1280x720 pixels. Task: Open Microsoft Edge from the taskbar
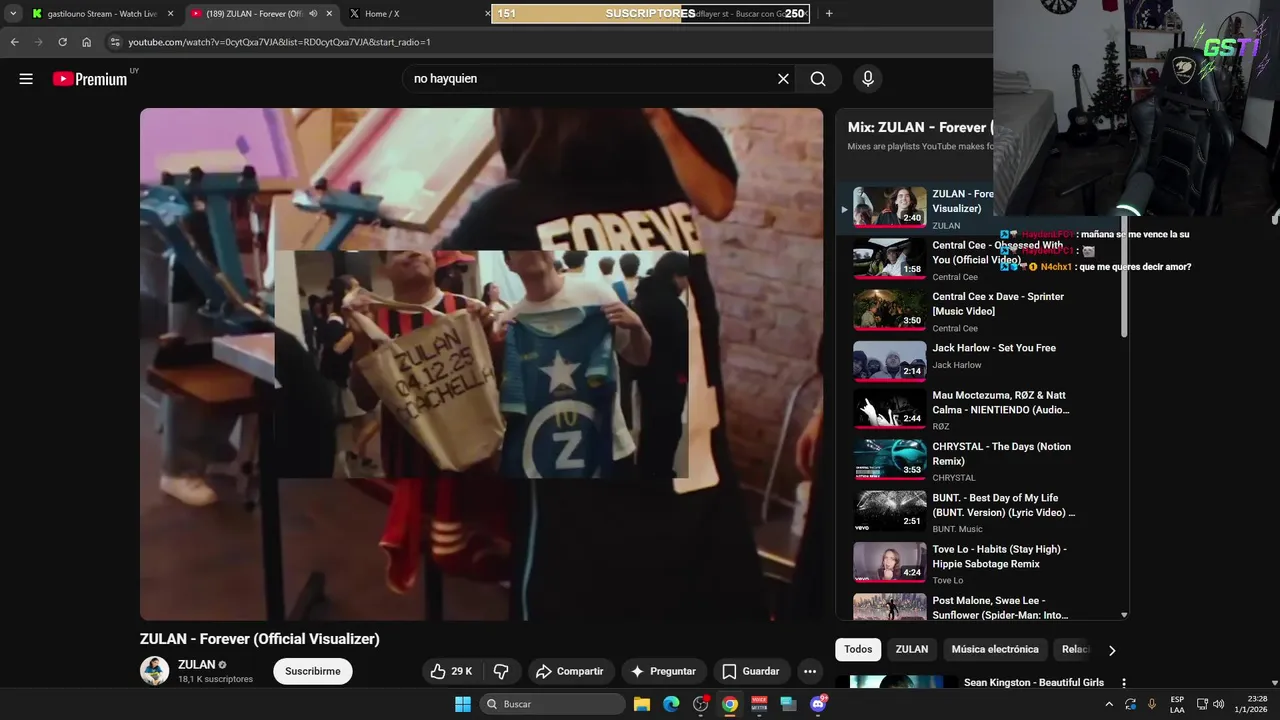tap(671, 704)
